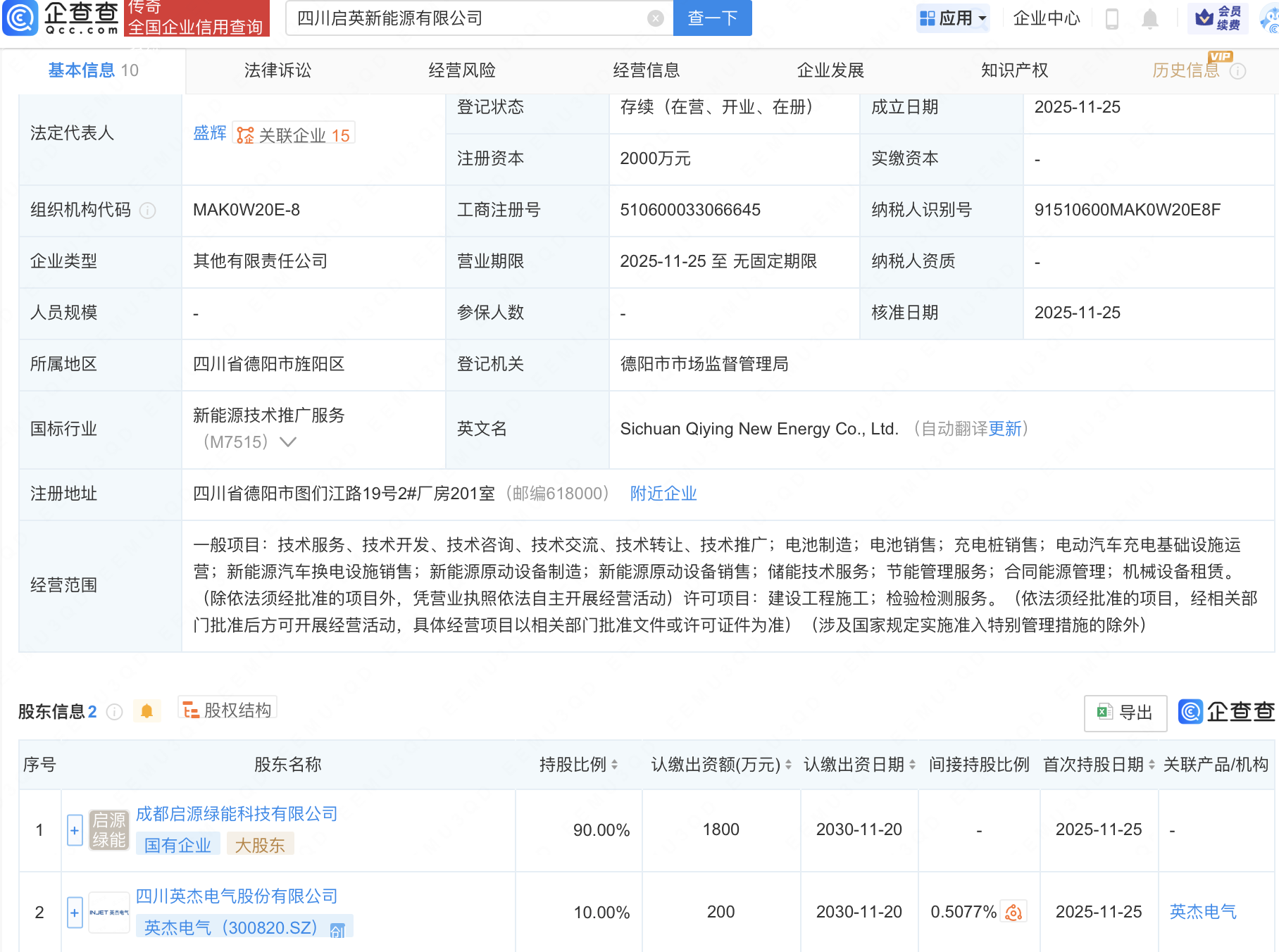The image size is (1279, 952).
Task: Click the shareholder alert bell icon
Action: point(146,711)
